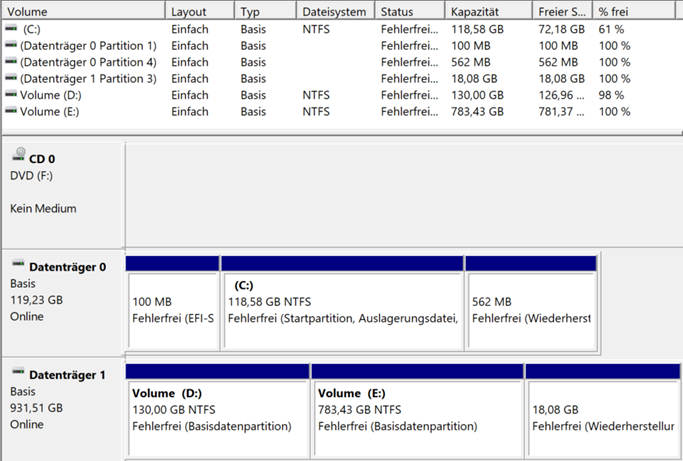Click the 61 % free cell
This screenshot has height=461, width=683.
[x=611, y=29]
